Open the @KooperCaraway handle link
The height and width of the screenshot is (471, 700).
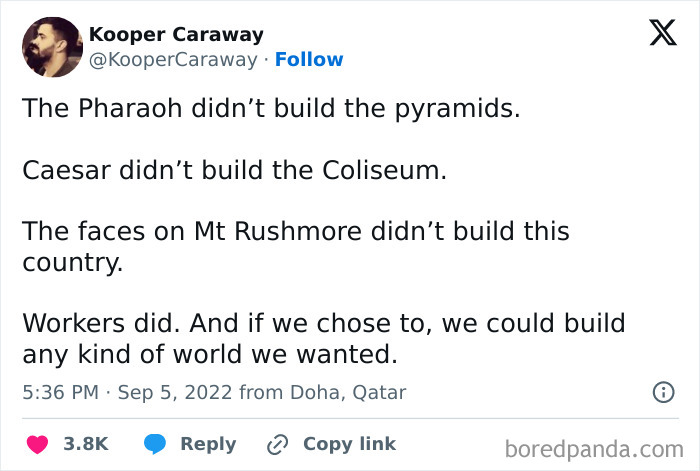pos(173,60)
